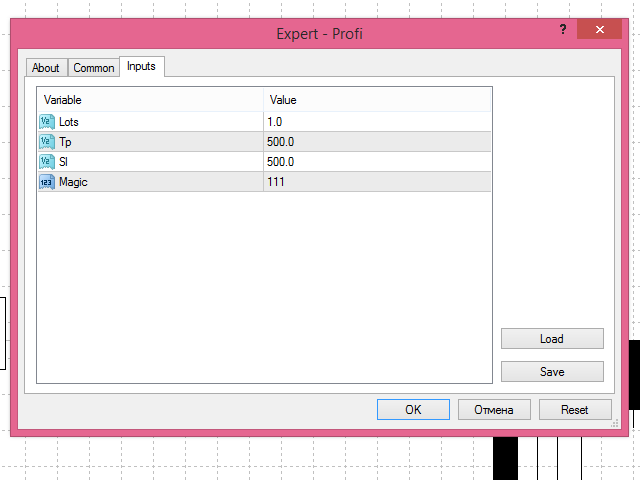This screenshot has height=480, width=640.
Task: Switch to the Common tab
Action: click(x=93, y=67)
